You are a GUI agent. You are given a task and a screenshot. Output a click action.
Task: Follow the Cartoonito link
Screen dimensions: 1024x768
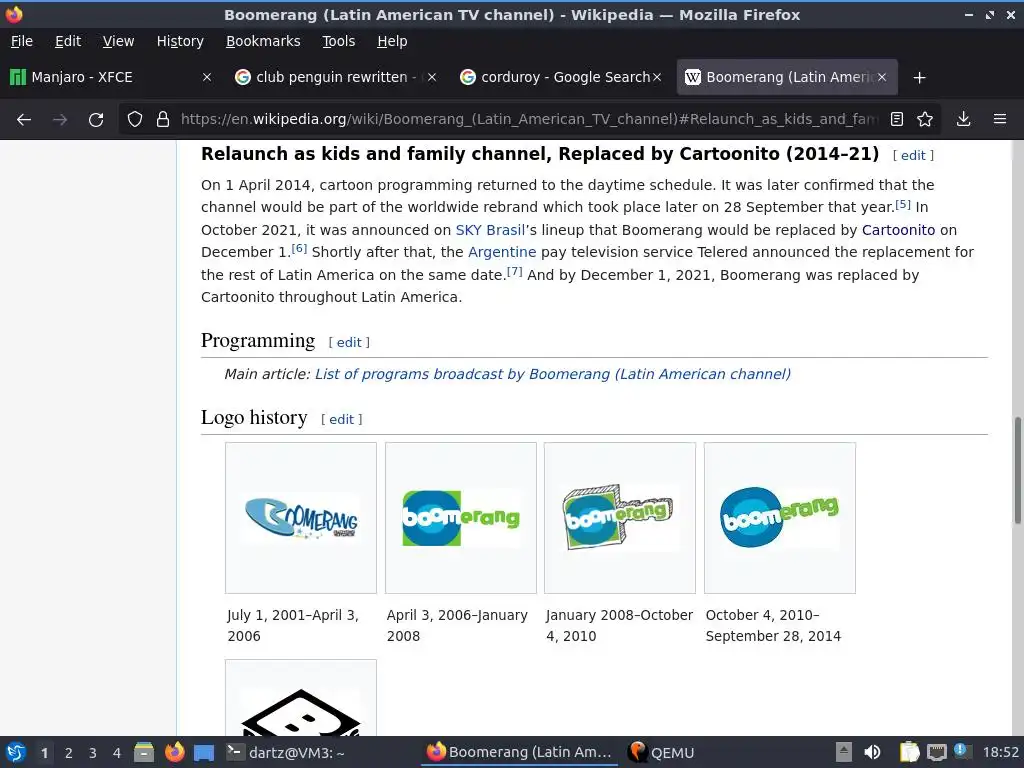coord(898,230)
